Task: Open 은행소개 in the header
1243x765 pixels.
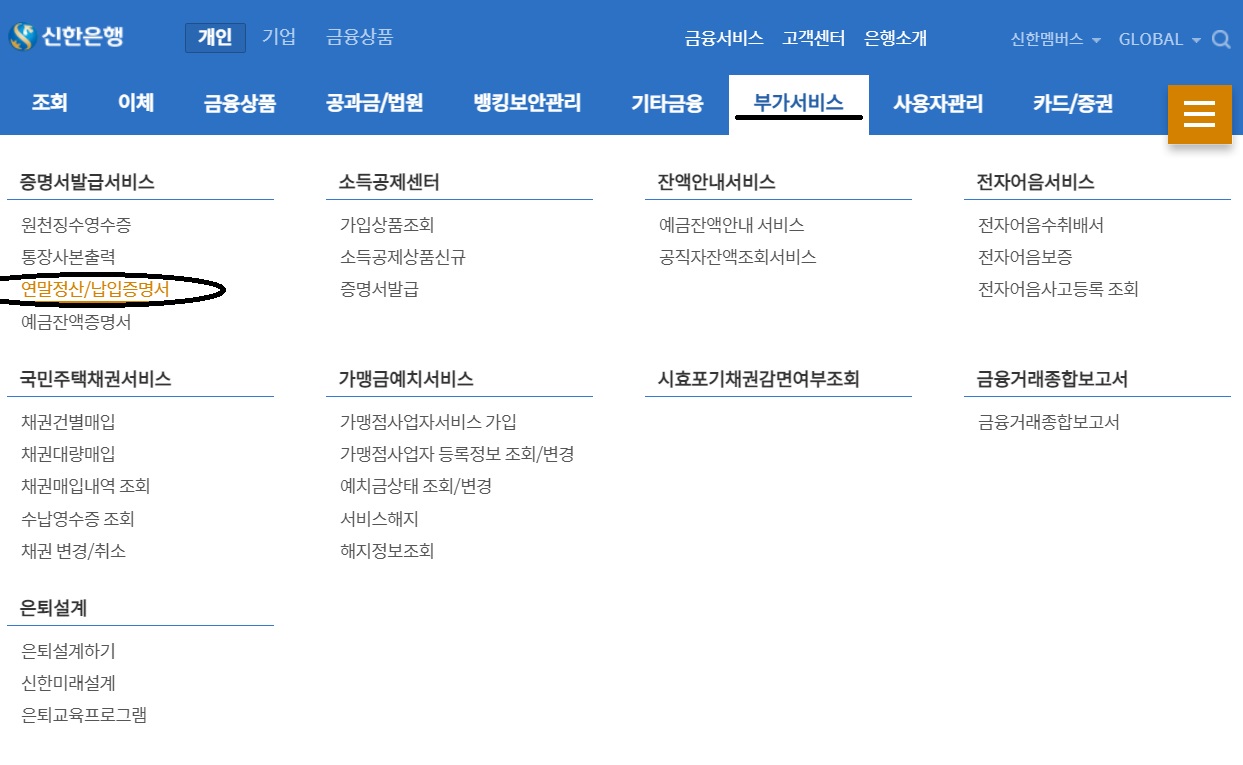Action: pyautogui.click(x=896, y=38)
